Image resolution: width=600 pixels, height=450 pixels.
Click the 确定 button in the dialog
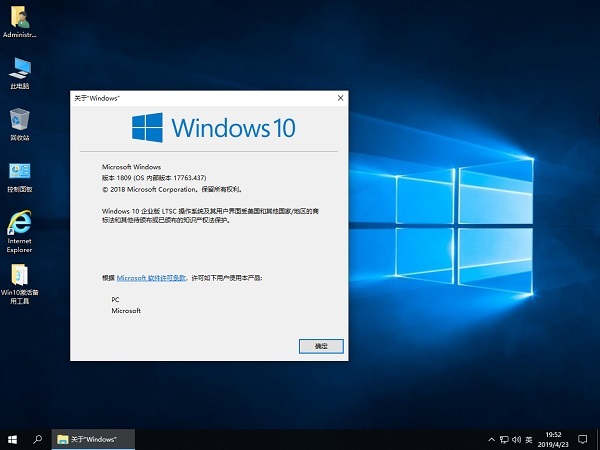click(x=321, y=345)
